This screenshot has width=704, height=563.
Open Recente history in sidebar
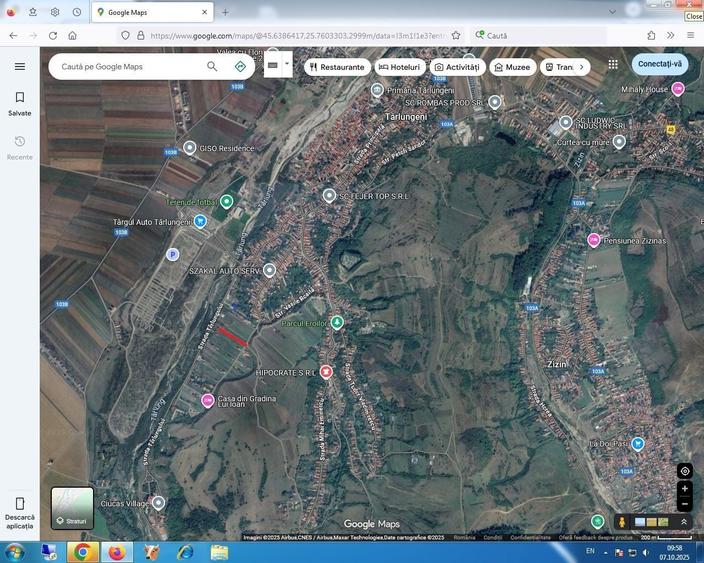[x=19, y=147]
